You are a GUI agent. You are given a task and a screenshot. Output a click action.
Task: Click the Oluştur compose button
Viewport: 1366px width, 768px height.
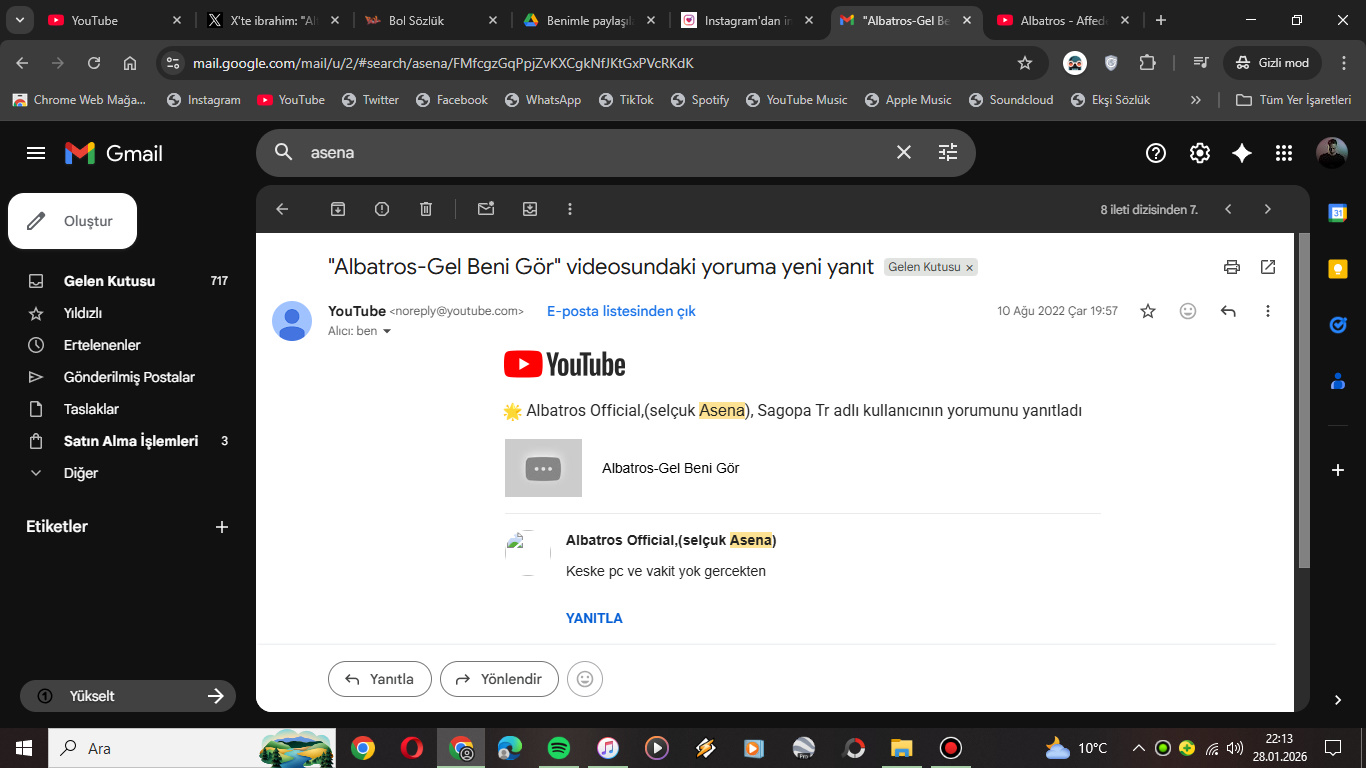pos(72,221)
